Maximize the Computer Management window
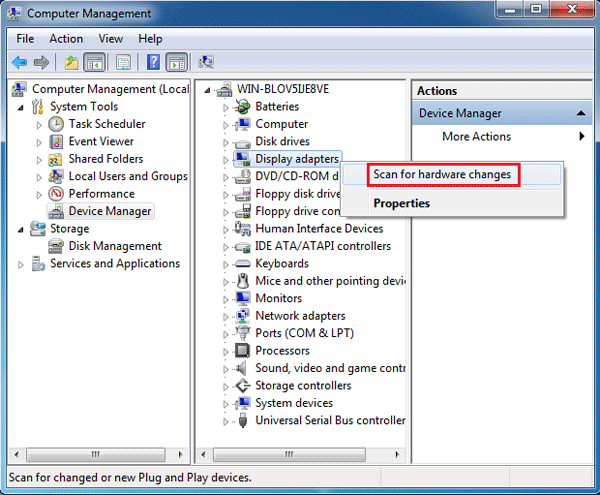 pos(536,9)
